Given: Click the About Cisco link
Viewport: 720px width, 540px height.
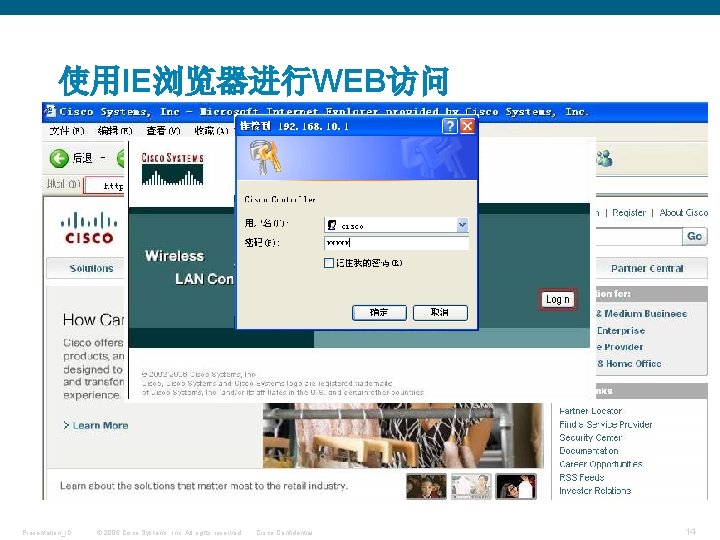Looking at the screenshot, I should click(684, 213).
